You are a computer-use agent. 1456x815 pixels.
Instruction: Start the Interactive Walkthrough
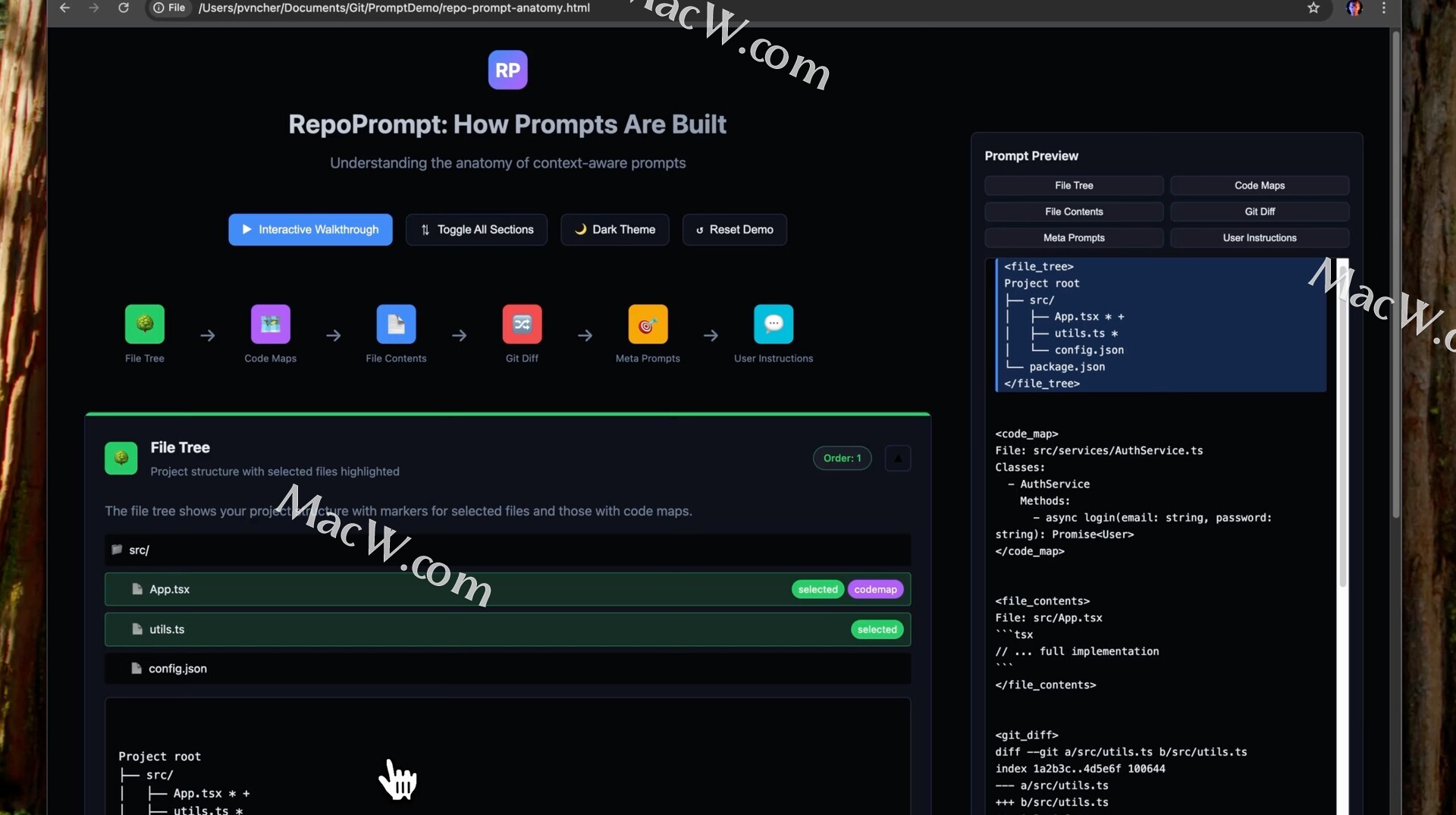310,230
